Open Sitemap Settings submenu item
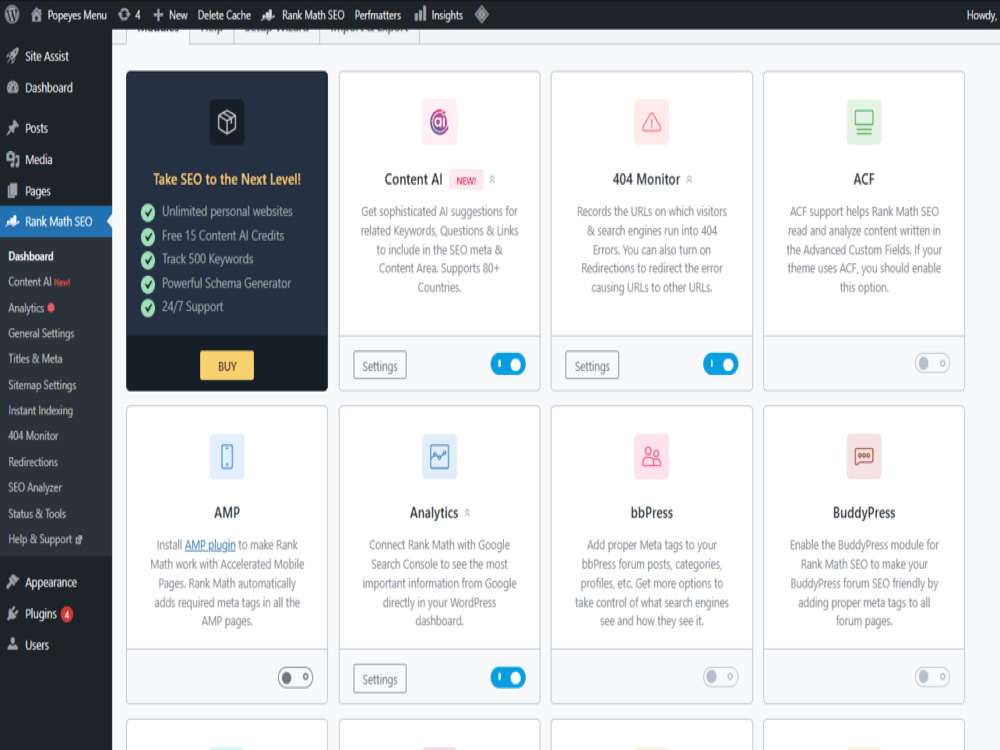Image resolution: width=1000 pixels, height=750 pixels. pos(42,385)
